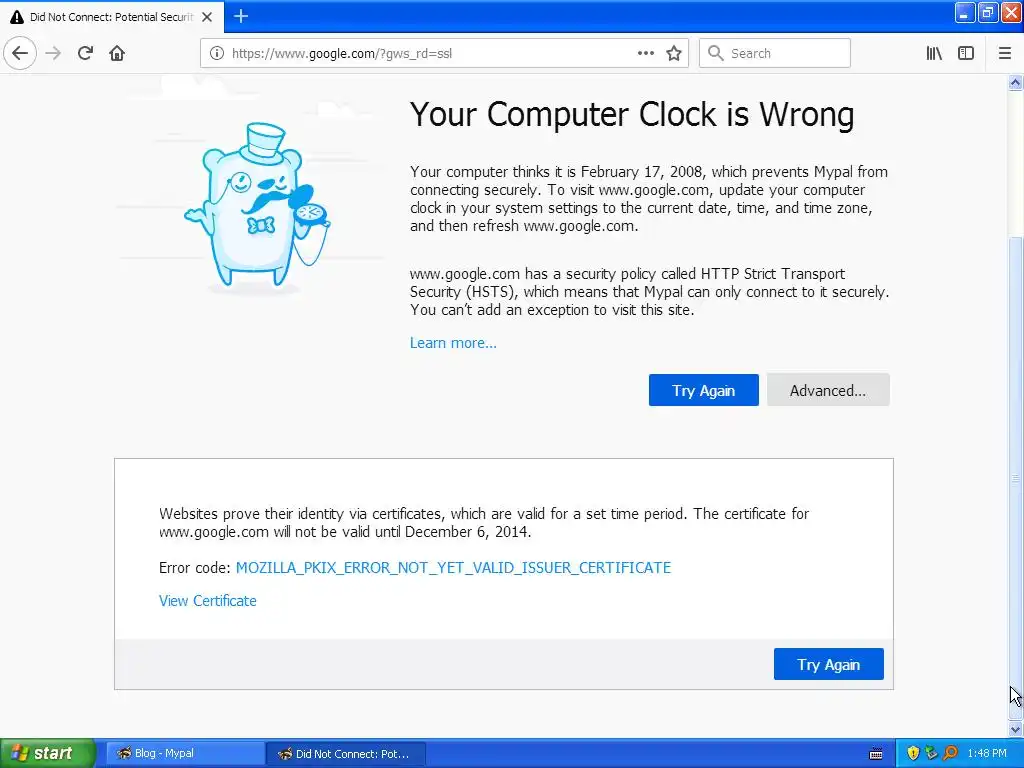
Task: Close the Did Not Connect tab
Action: coord(207,17)
